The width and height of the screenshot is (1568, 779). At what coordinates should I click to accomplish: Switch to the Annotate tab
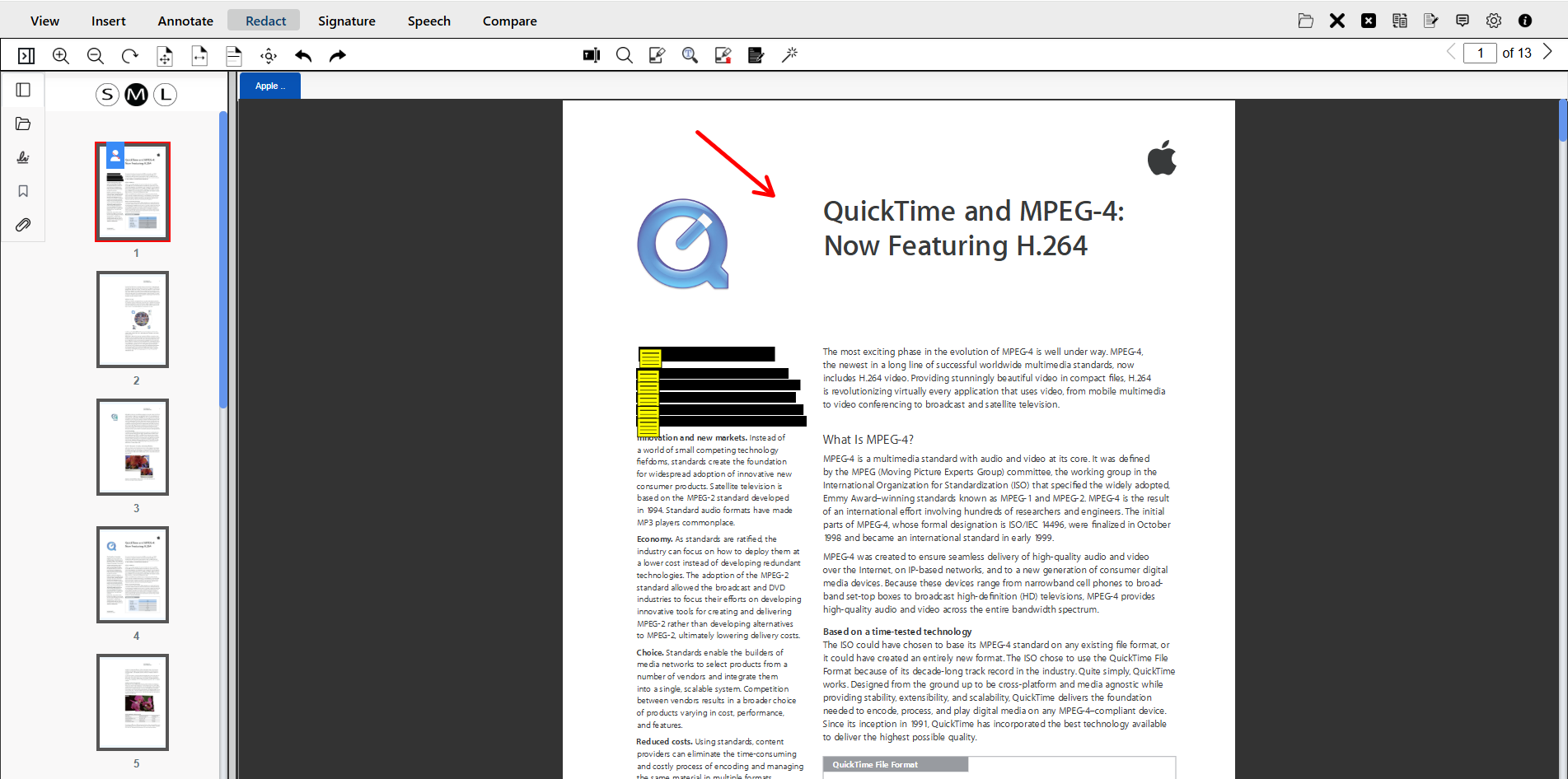tap(185, 21)
